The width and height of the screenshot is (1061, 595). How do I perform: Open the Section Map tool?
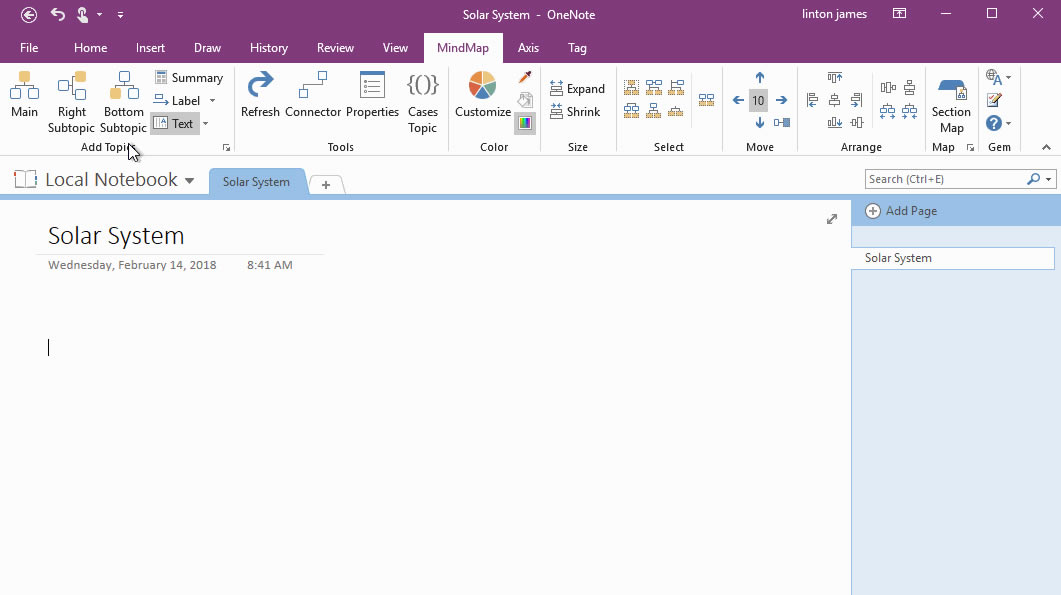click(x=950, y=100)
